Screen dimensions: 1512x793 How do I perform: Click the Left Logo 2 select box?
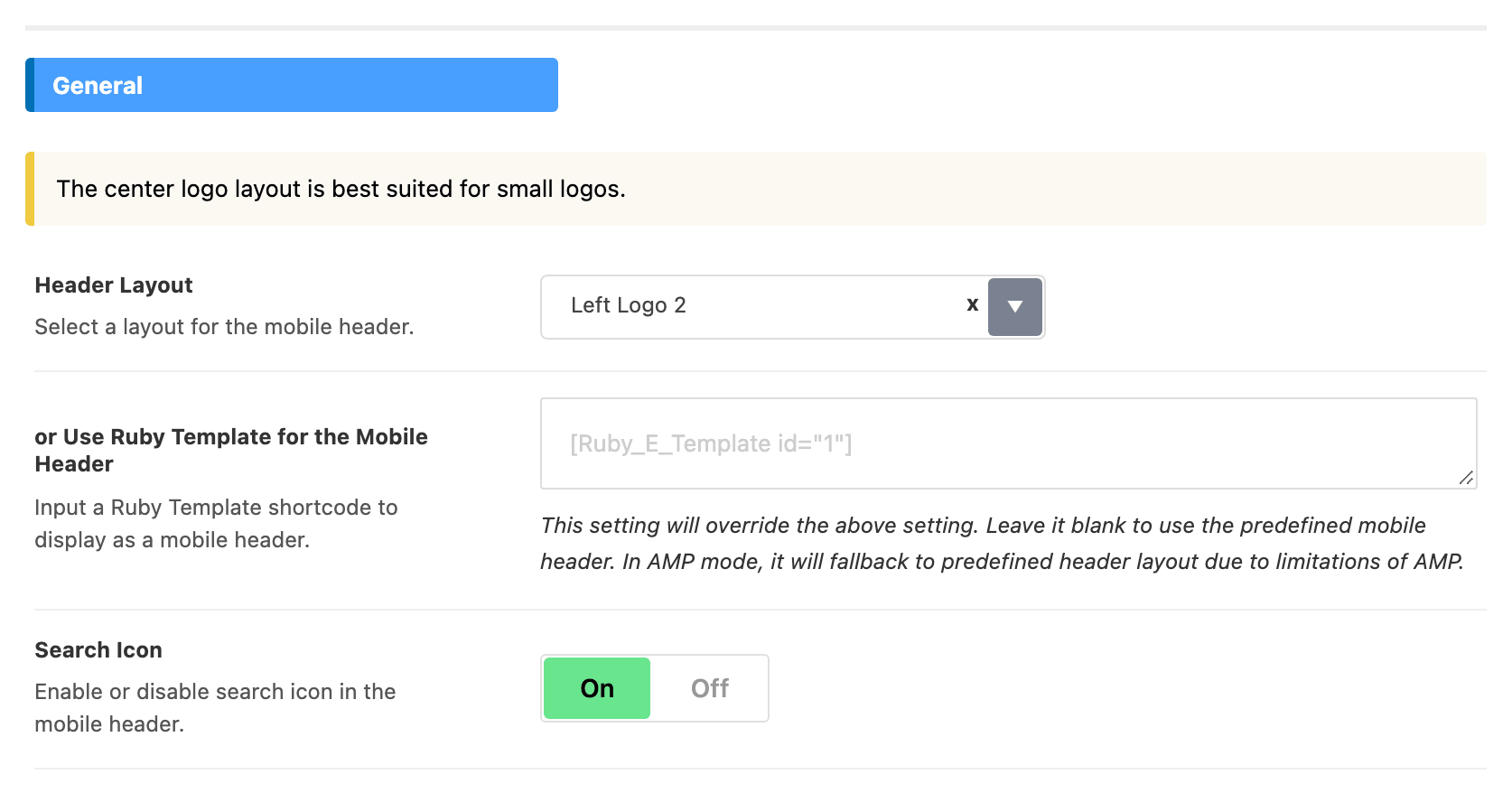pyautogui.click(x=792, y=307)
